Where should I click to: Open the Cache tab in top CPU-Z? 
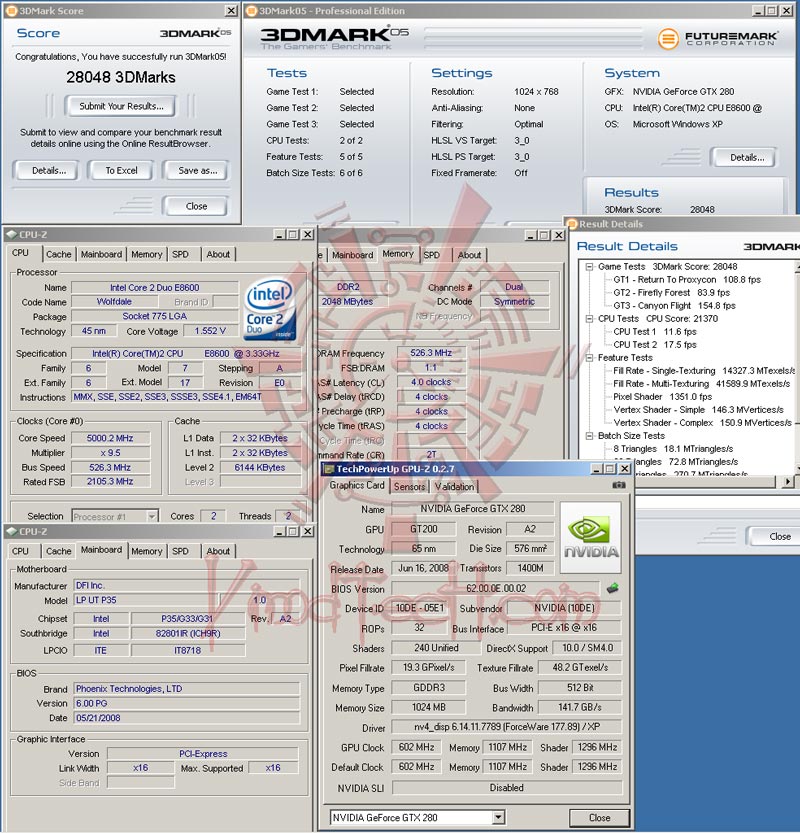[58, 254]
